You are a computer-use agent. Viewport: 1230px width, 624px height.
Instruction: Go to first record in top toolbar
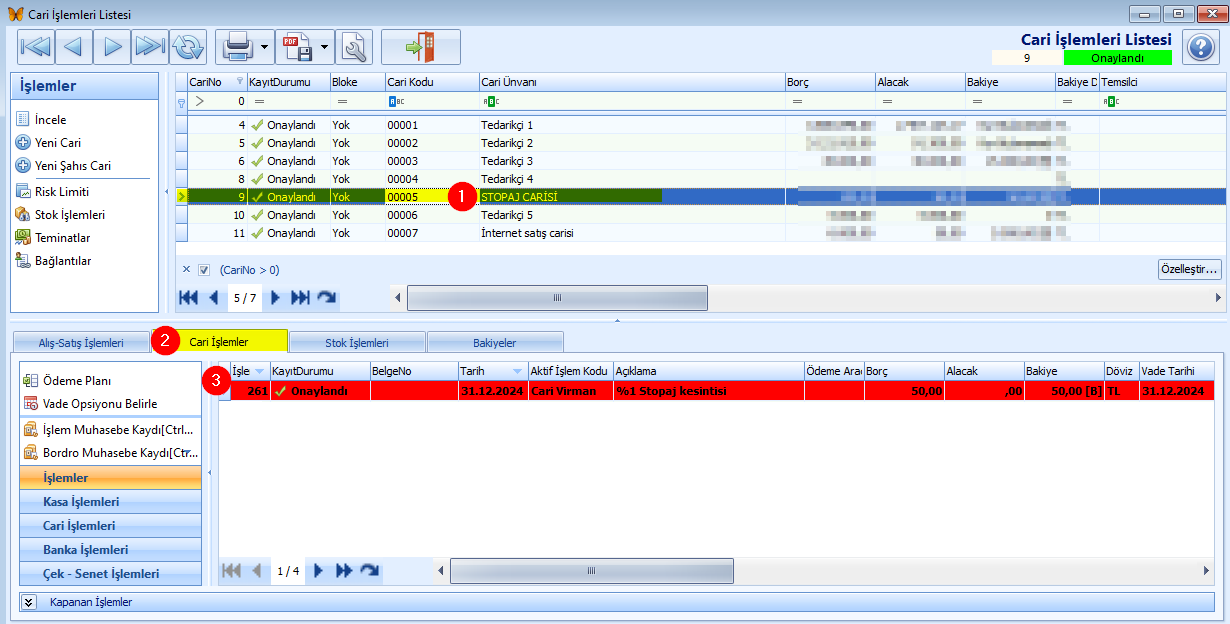(36, 46)
